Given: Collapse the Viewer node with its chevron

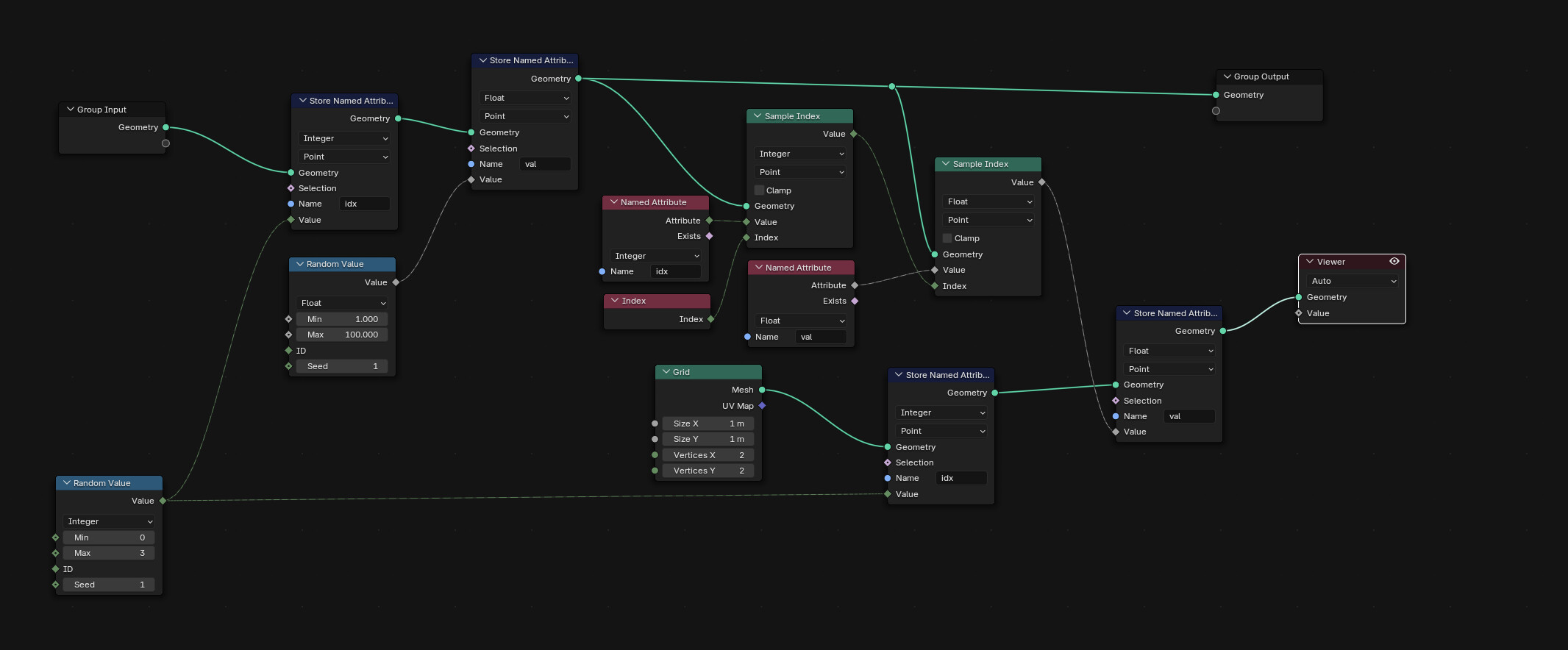Looking at the screenshot, I should [x=1310, y=262].
